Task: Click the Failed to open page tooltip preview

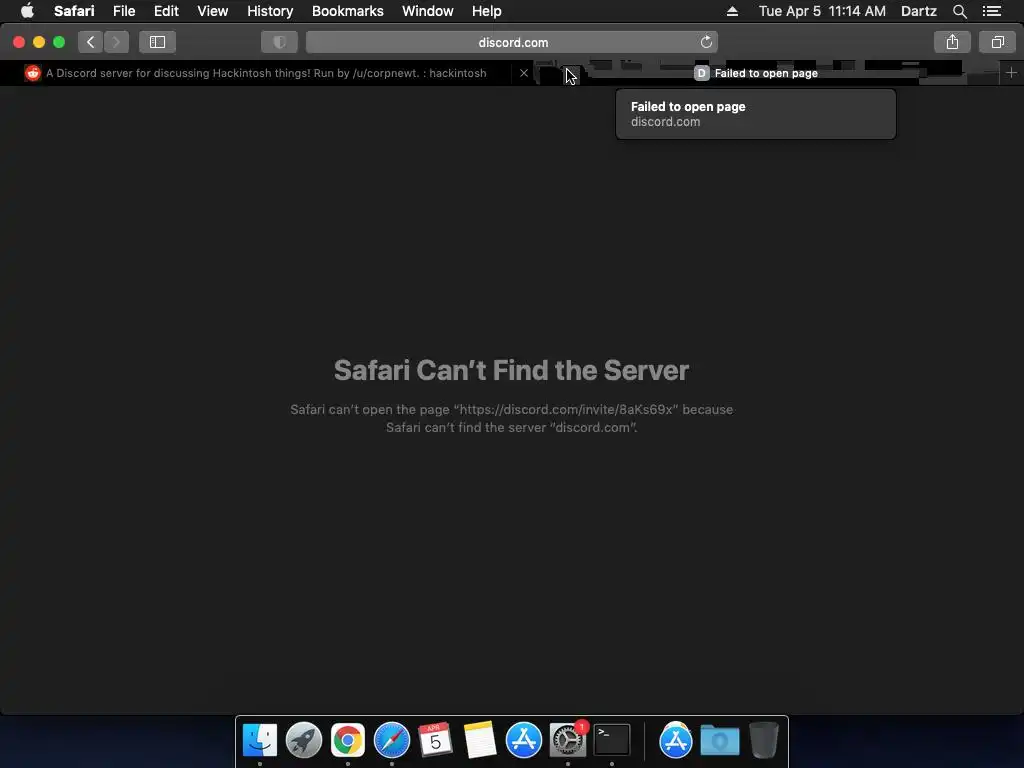Action: [756, 114]
